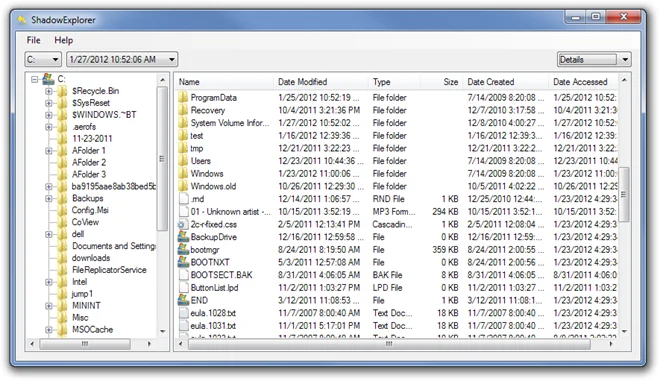This screenshot has width=660, height=381.
Task: Expand the MININT tree node
Action: [49, 306]
